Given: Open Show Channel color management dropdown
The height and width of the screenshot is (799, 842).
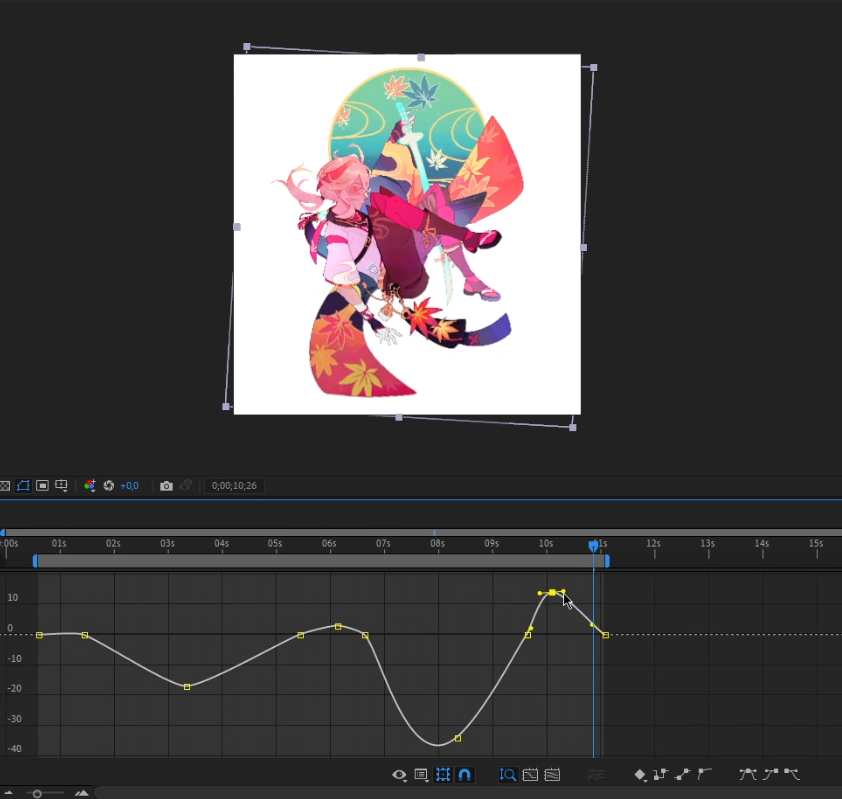Looking at the screenshot, I should tap(90, 486).
